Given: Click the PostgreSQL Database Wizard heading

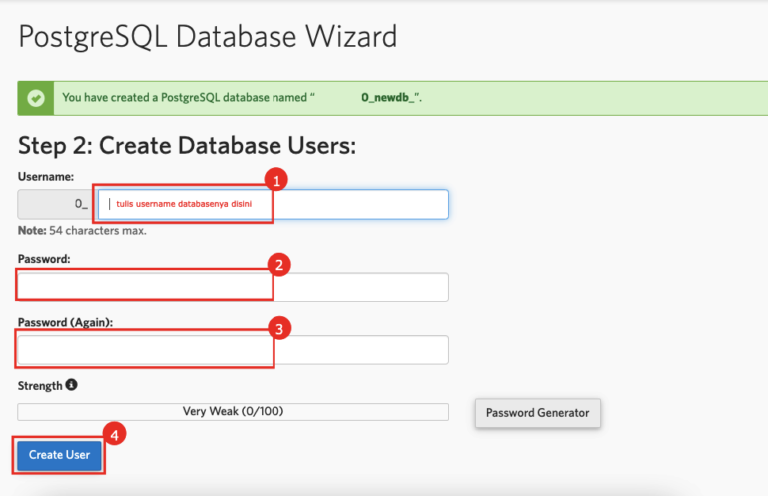Looking at the screenshot, I should (207, 37).
